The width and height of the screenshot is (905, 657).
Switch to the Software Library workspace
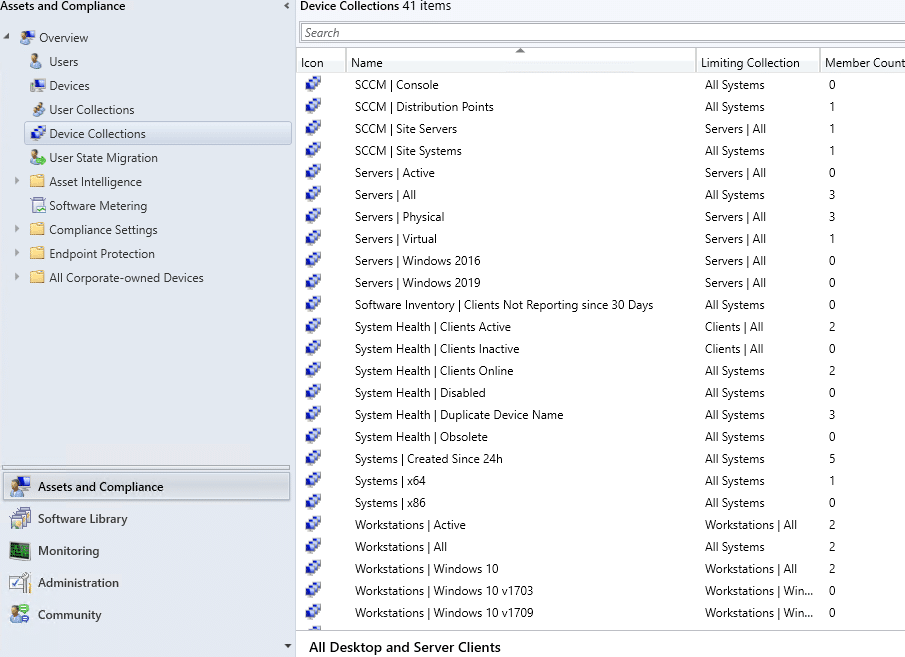click(x=22, y=518)
